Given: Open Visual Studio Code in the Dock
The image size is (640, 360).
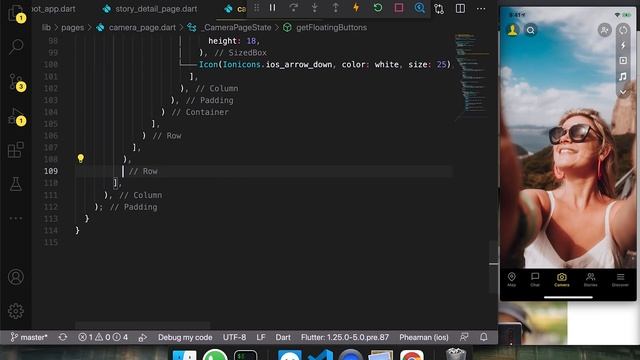Looking at the screenshot, I should [320, 355].
